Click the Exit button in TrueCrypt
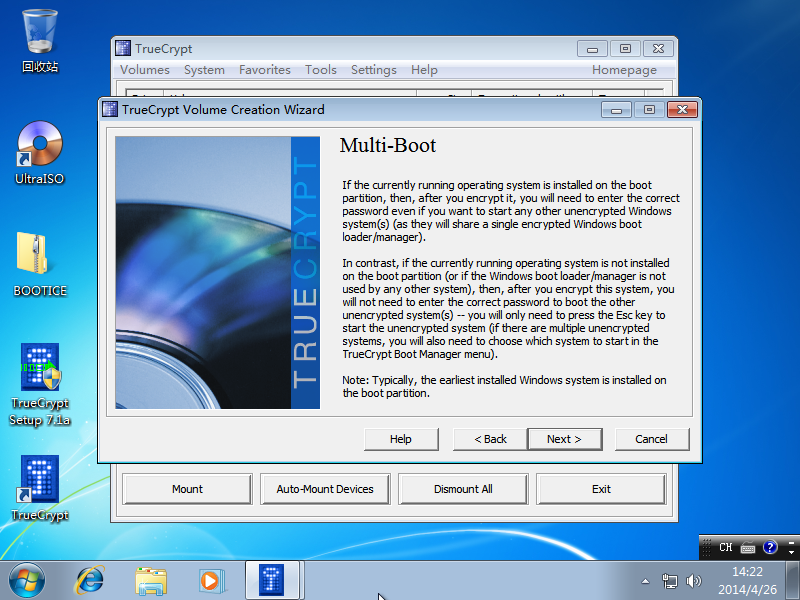The width and height of the screenshot is (800, 600). click(601, 489)
